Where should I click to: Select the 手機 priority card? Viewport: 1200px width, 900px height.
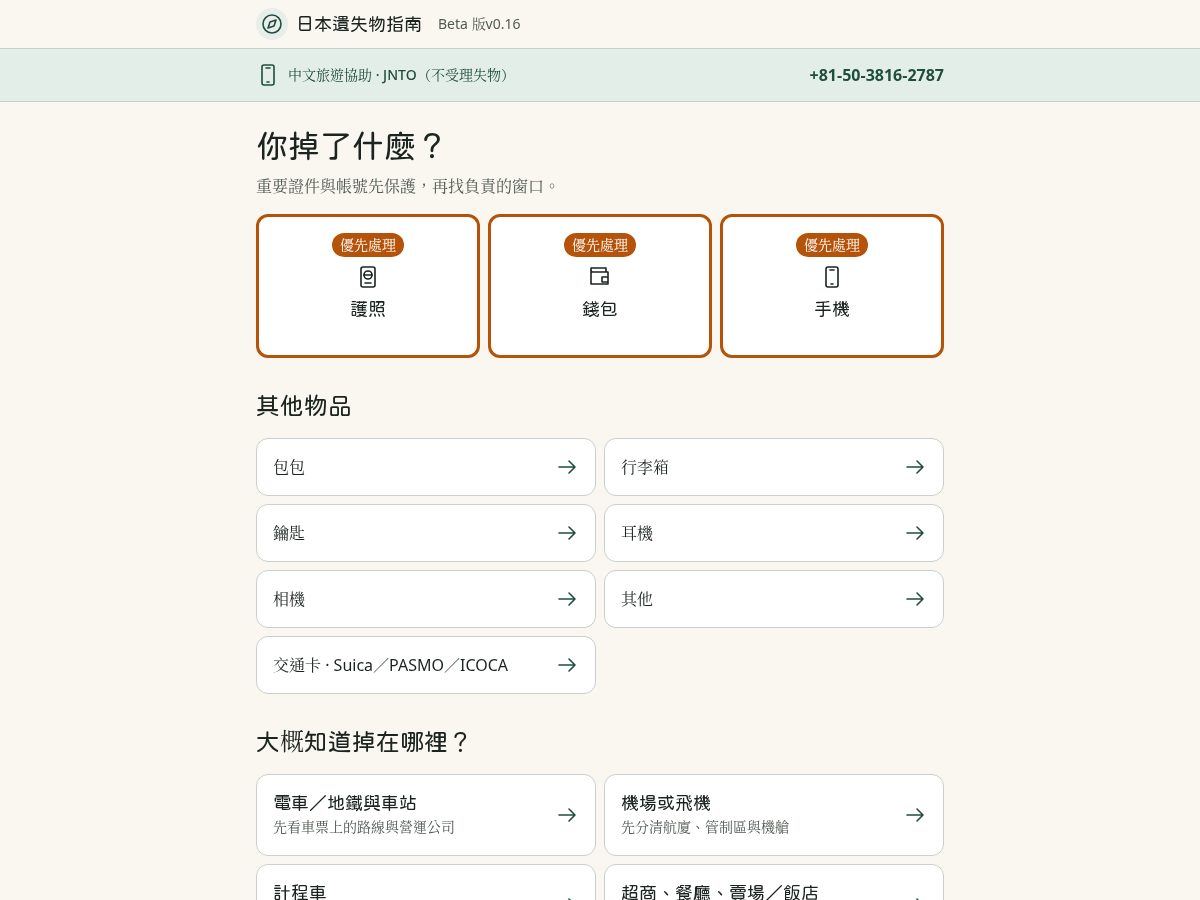pos(832,286)
